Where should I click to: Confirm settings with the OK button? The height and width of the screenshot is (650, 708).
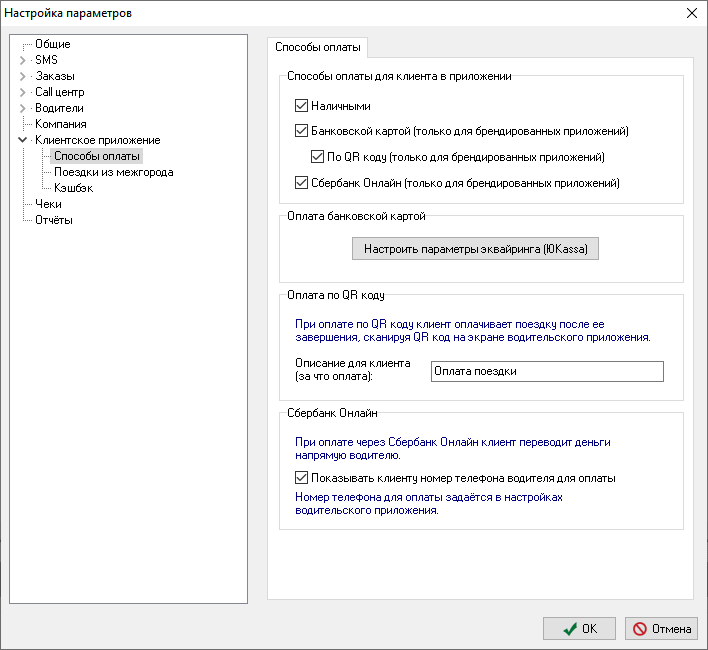(579, 629)
